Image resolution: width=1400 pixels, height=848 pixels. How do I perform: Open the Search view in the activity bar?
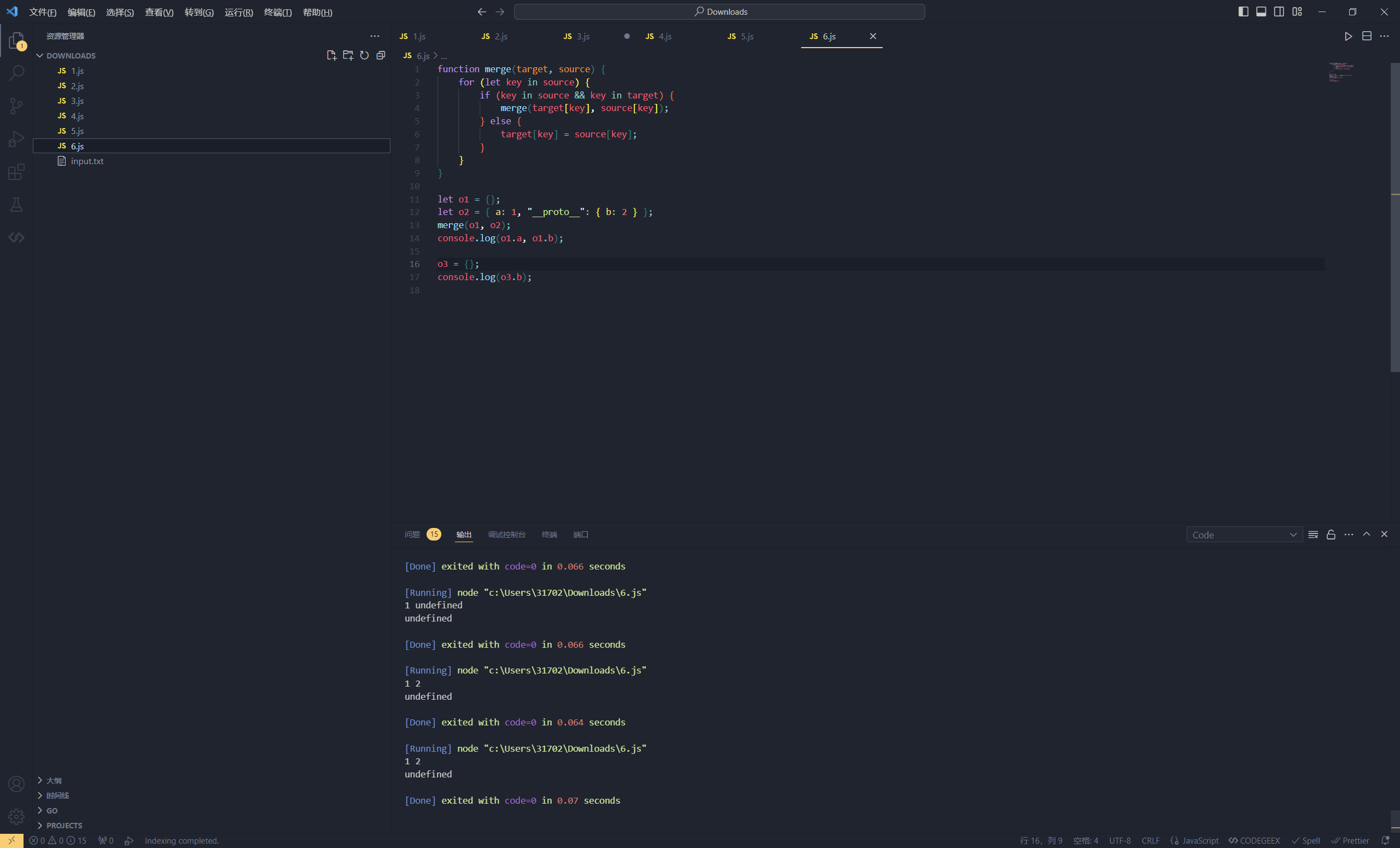coord(16,73)
